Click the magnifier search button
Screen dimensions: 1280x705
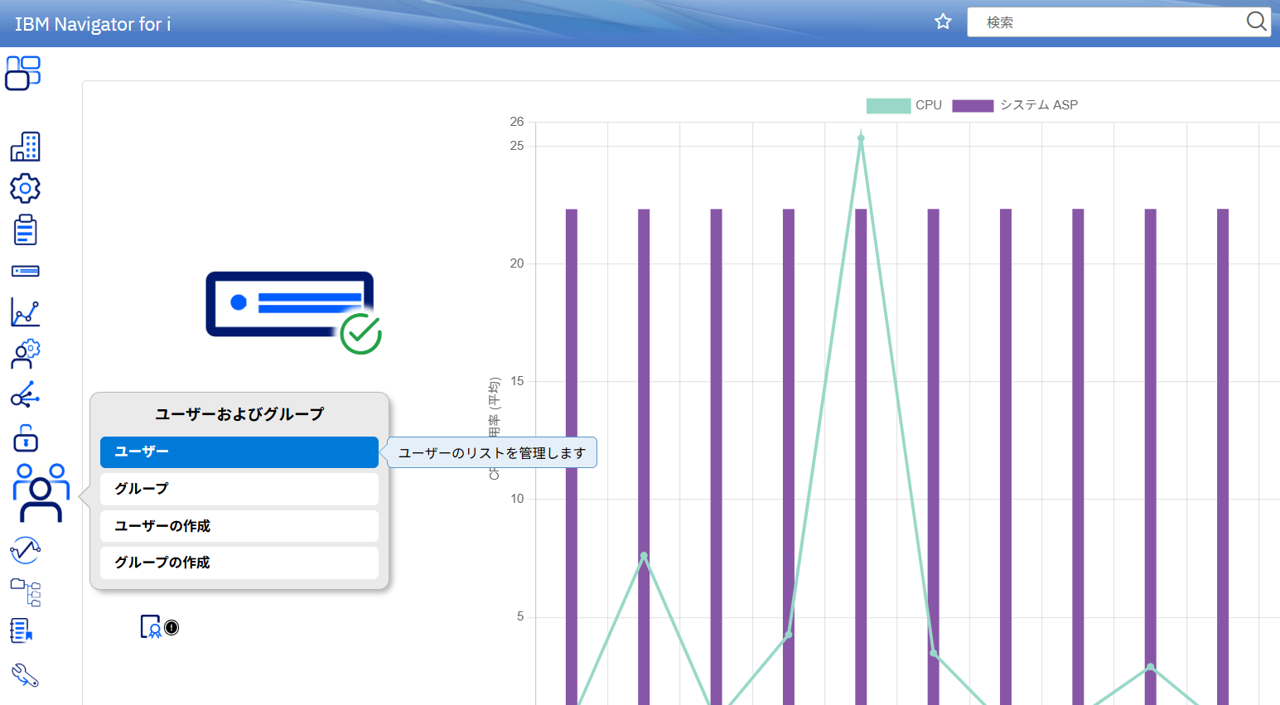click(1256, 22)
